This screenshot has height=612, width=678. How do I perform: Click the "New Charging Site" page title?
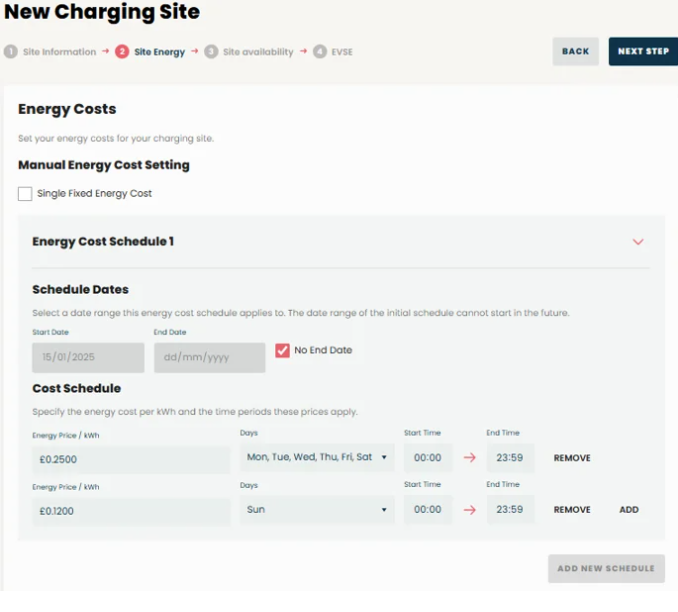tap(102, 12)
